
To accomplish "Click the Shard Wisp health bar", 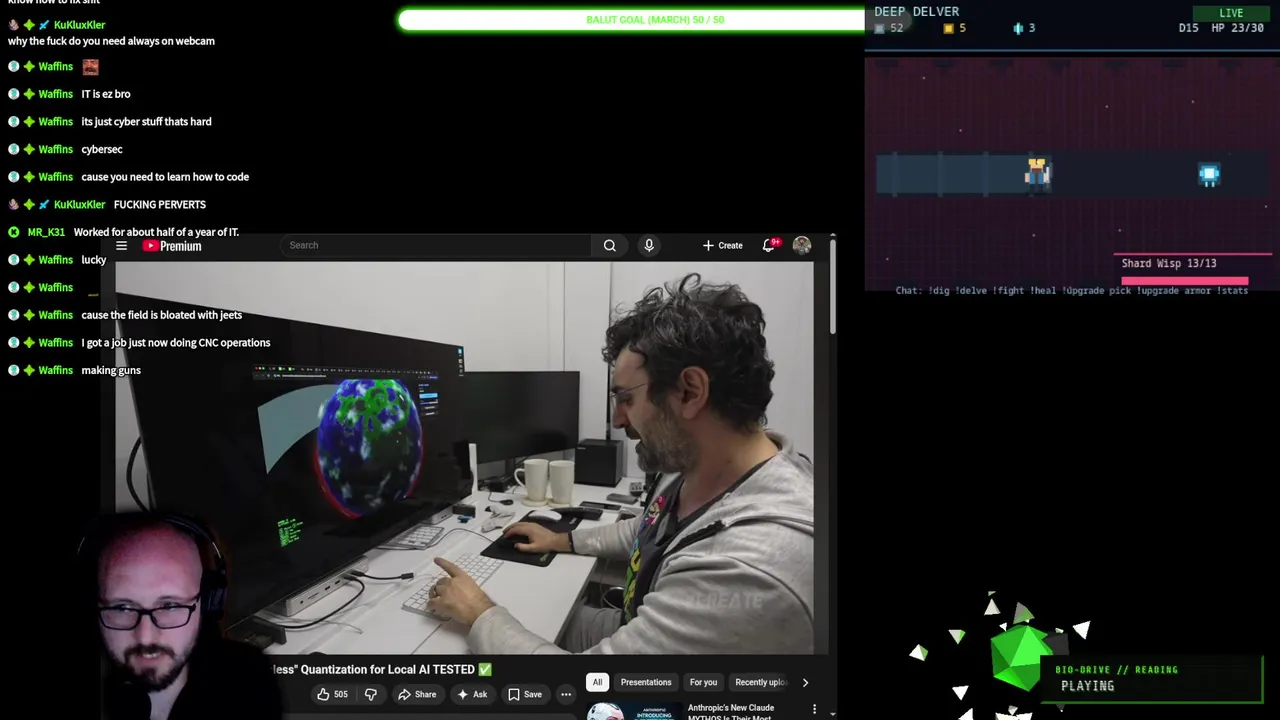I will 1185,281.
